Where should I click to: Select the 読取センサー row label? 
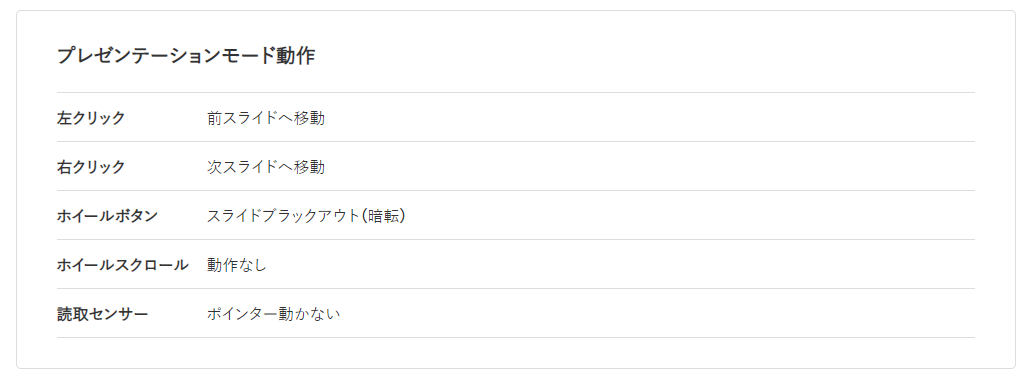coord(102,314)
